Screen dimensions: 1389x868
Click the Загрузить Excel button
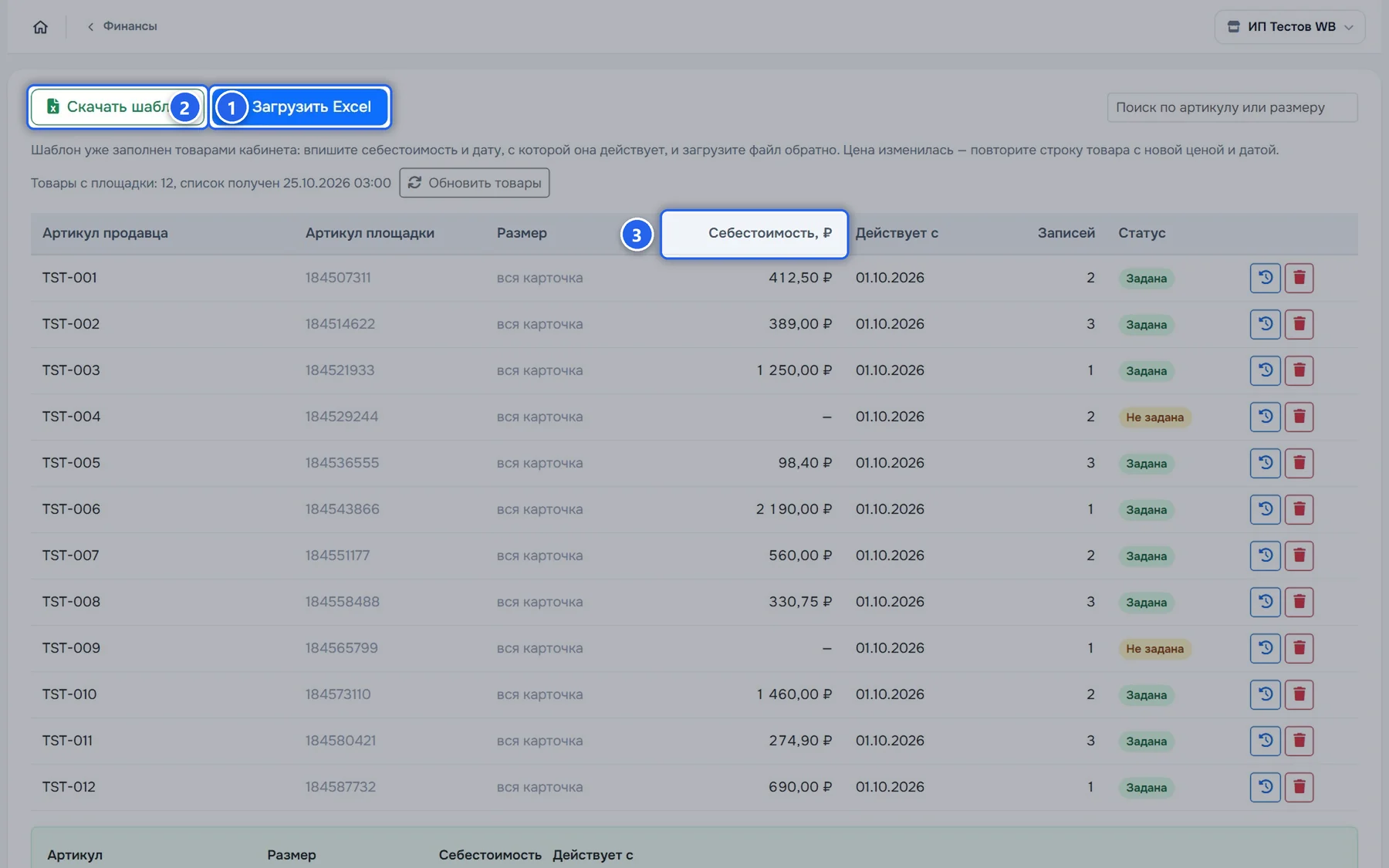[300, 106]
